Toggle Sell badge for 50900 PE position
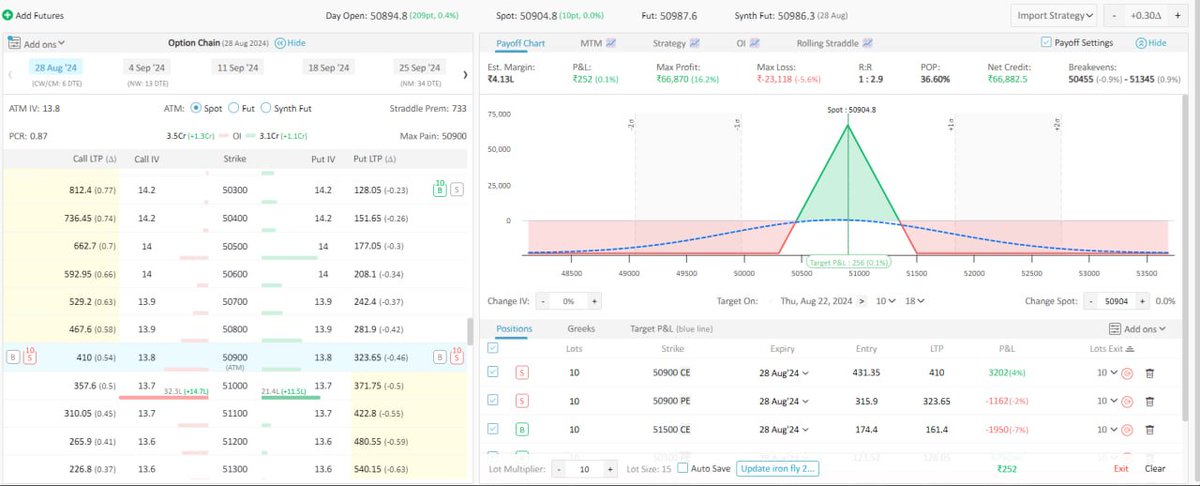 pyautogui.click(x=522, y=401)
